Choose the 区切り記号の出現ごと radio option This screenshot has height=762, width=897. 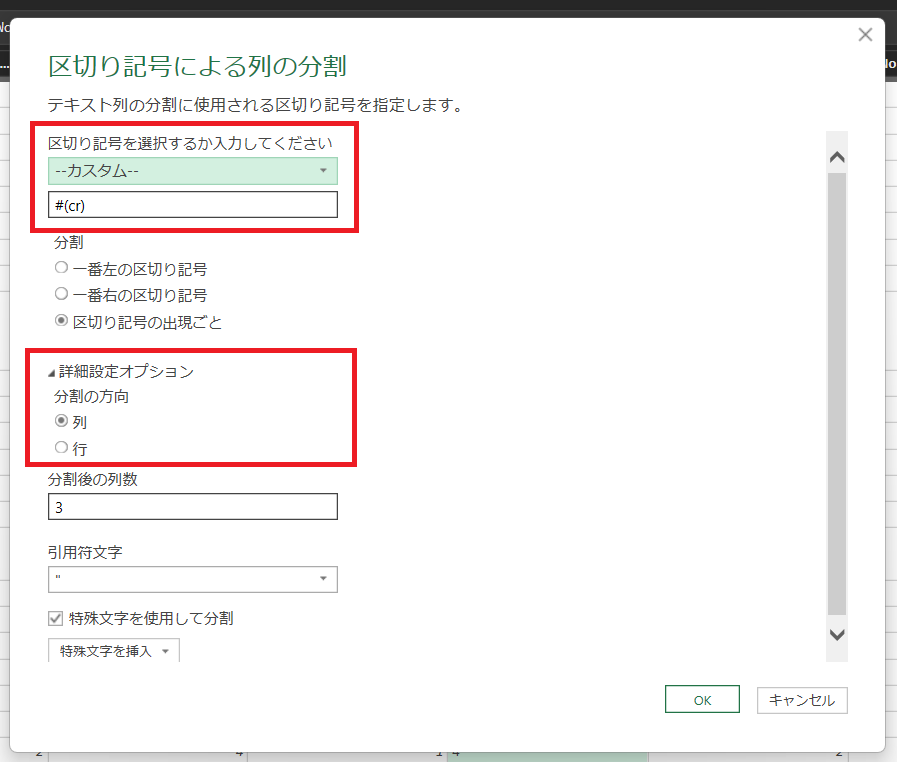point(62,322)
